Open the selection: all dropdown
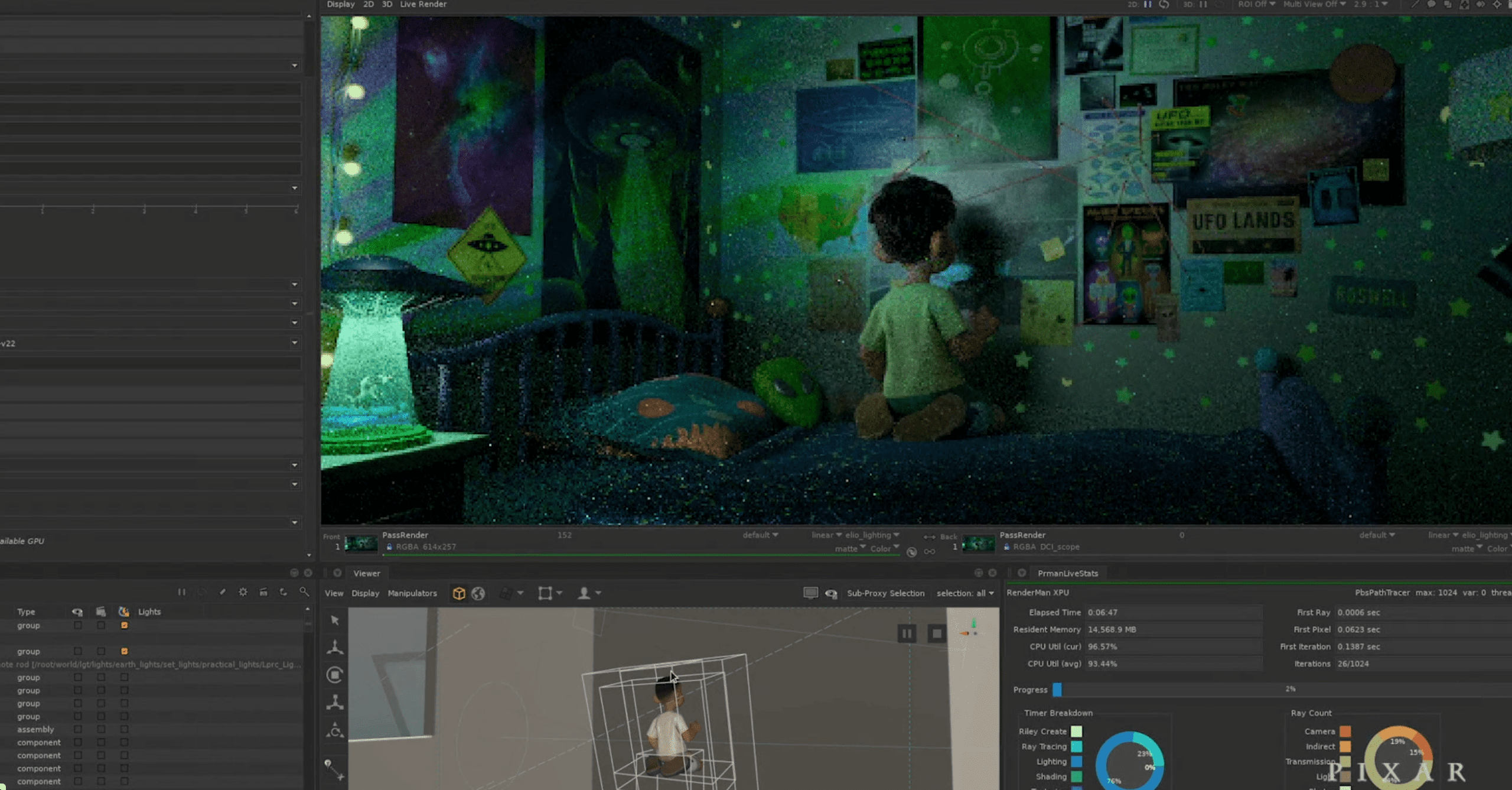1512x790 pixels. click(x=965, y=593)
